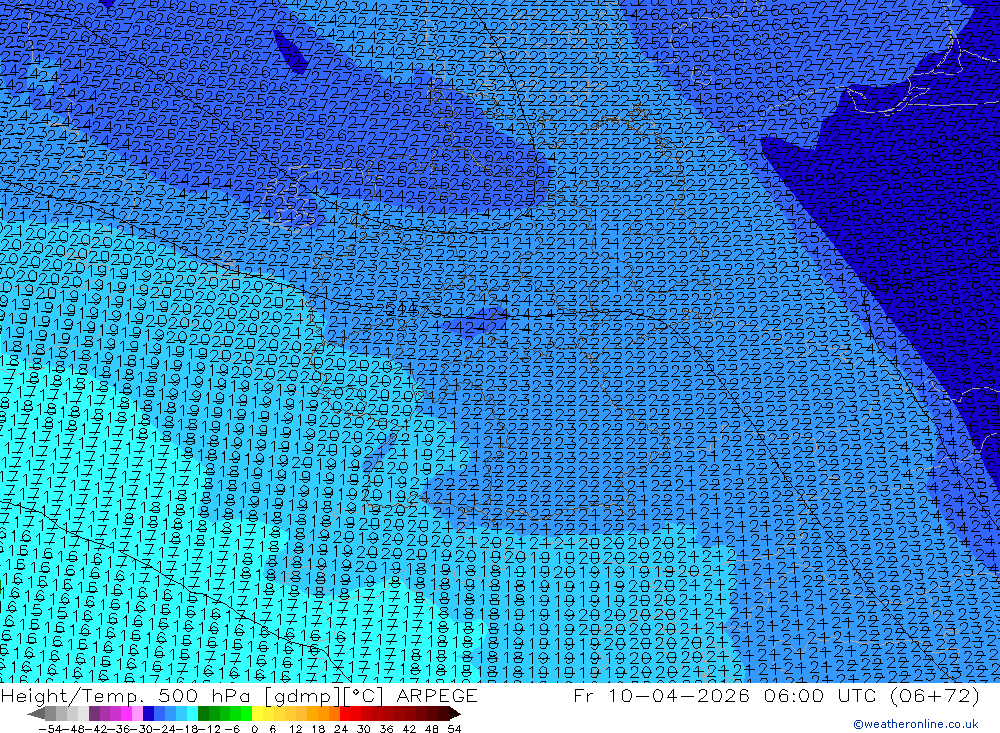Click the '(06+72)' forecast run label
This screenshot has height=733, width=1000.
pyautogui.click(x=934, y=695)
